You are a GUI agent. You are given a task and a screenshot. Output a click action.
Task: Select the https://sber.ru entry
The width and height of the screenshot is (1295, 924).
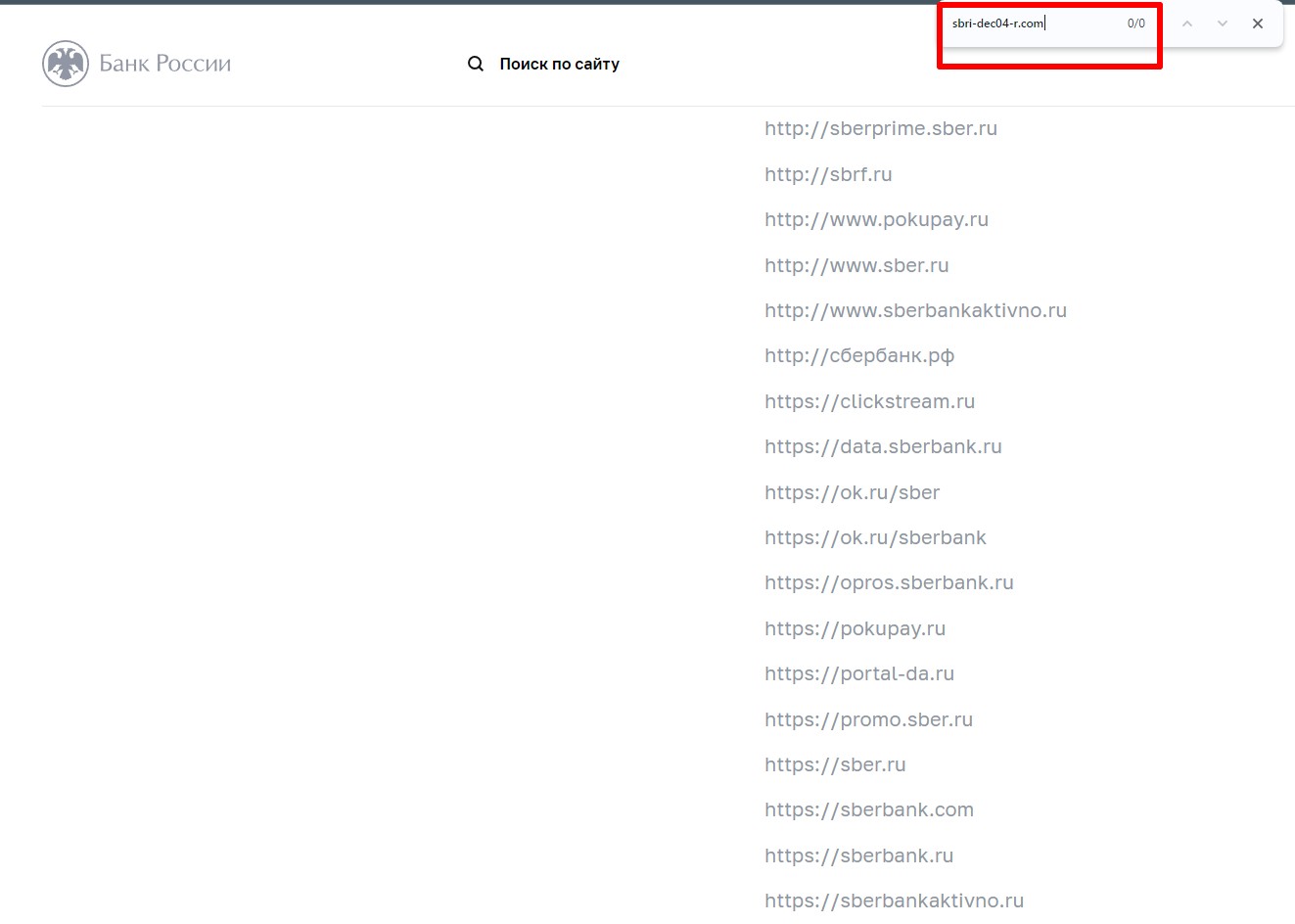pos(835,764)
